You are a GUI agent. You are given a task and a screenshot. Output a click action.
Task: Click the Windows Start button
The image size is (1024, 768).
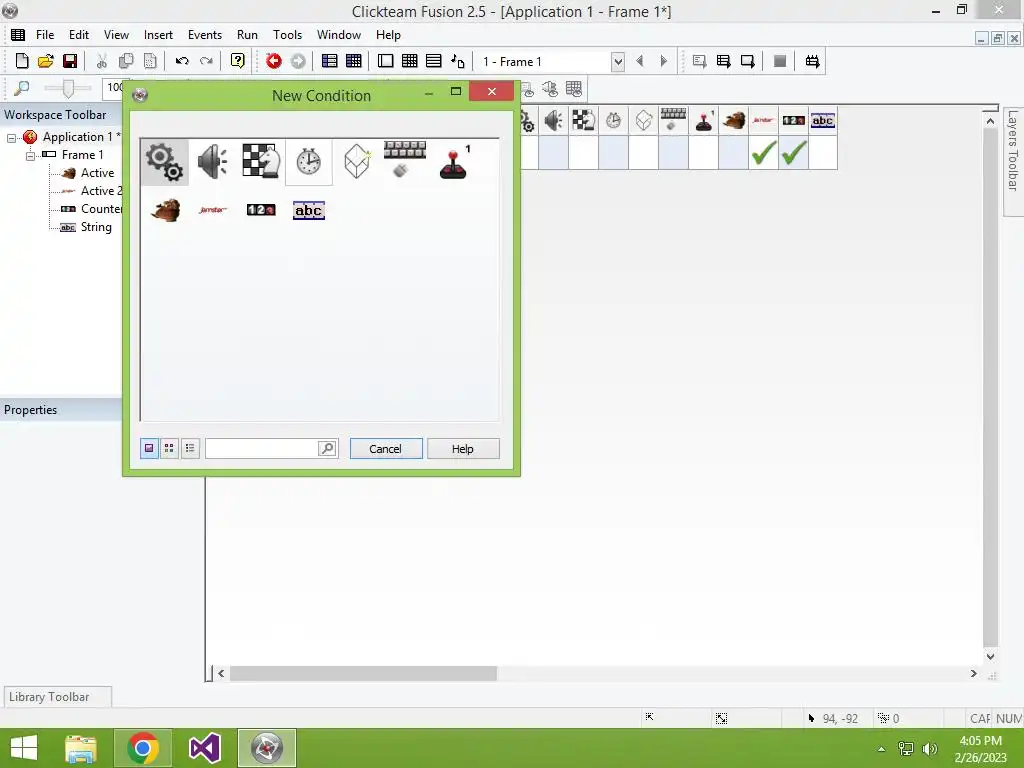(24, 748)
